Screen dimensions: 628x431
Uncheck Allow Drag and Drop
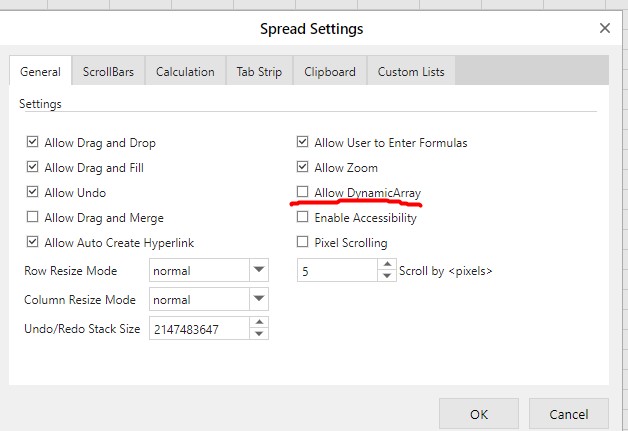point(33,143)
